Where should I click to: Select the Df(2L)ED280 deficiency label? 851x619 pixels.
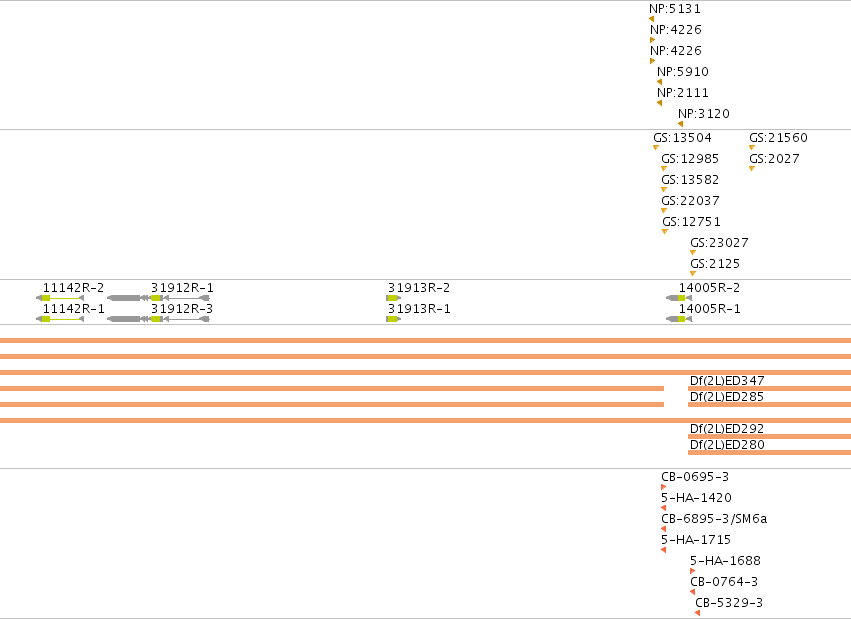click(x=727, y=445)
